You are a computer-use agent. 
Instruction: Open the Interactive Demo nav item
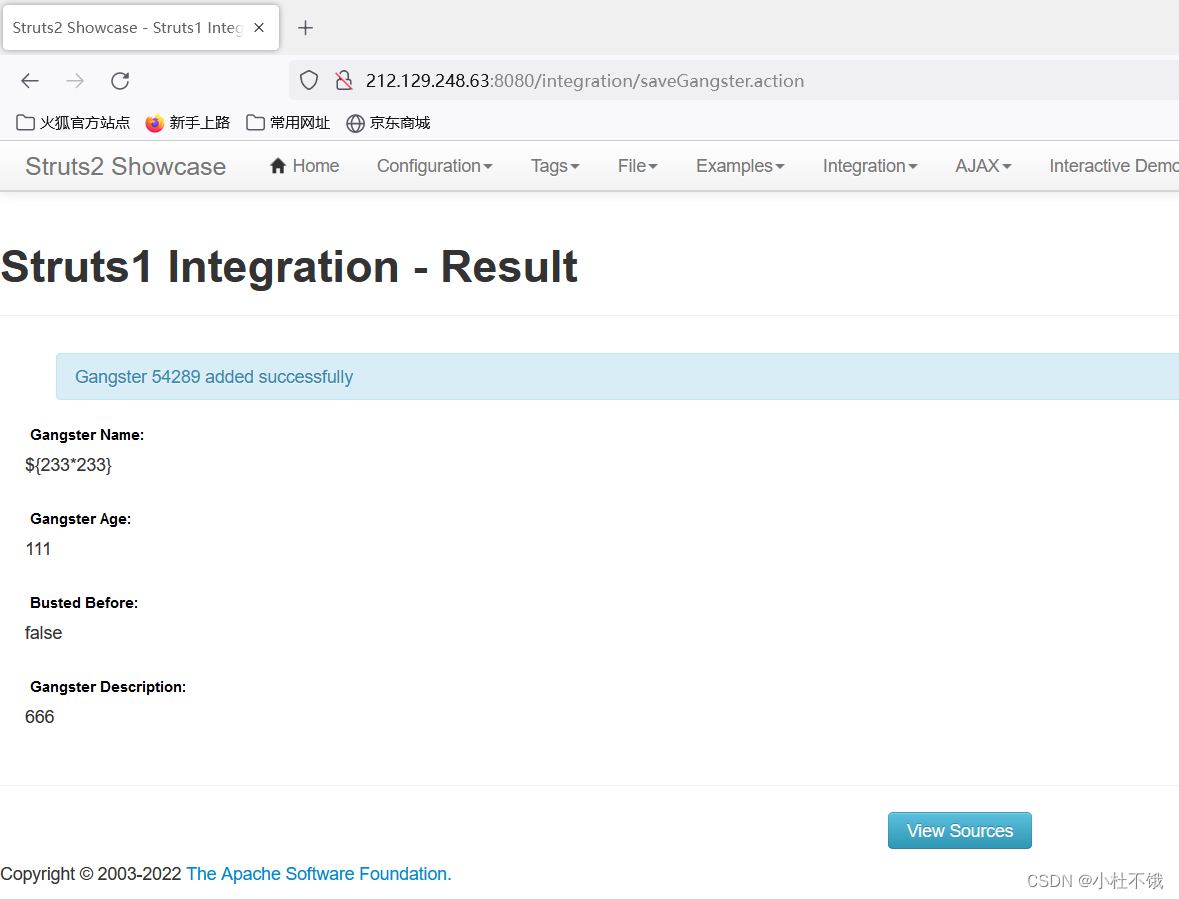pos(1114,166)
